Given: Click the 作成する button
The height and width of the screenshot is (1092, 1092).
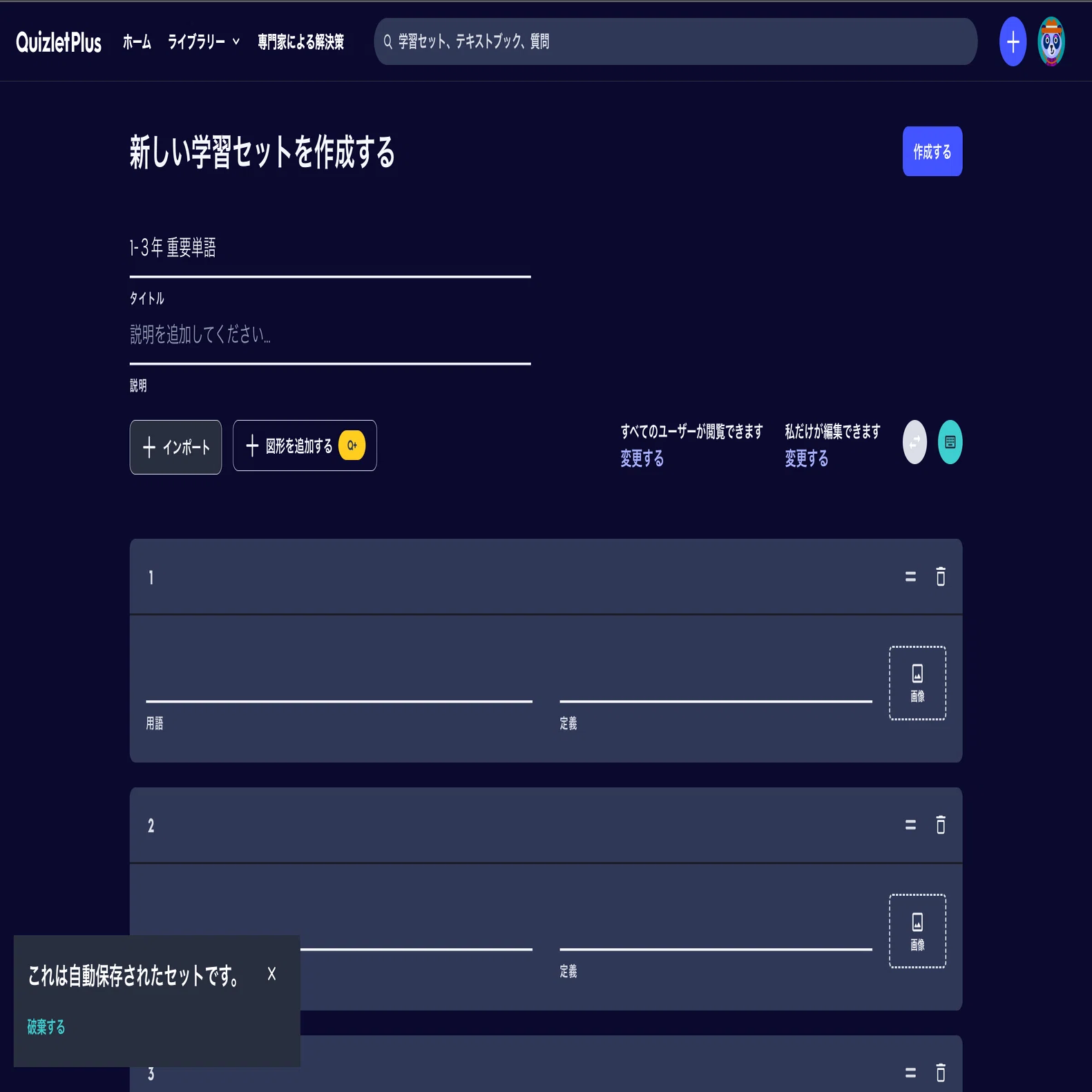Looking at the screenshot, I should pyautogui.click(x=932, y=151).
